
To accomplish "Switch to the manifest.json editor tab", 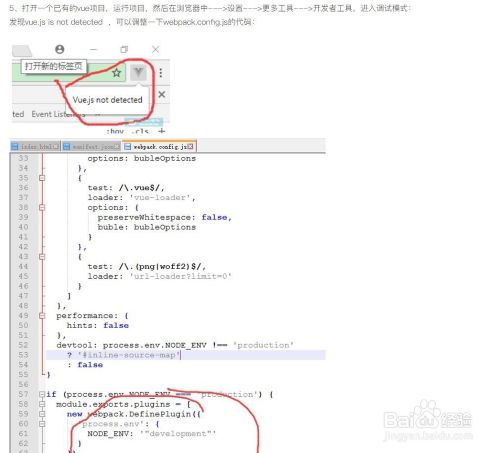I will point(92,146).
